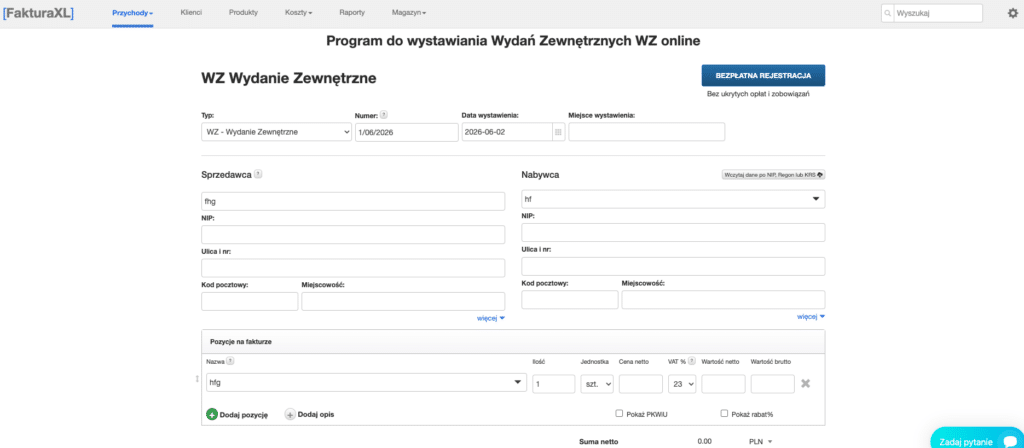Open the Raporty menu item
The height and width of the screenshot is (448, 1024).
click(352, 12)
